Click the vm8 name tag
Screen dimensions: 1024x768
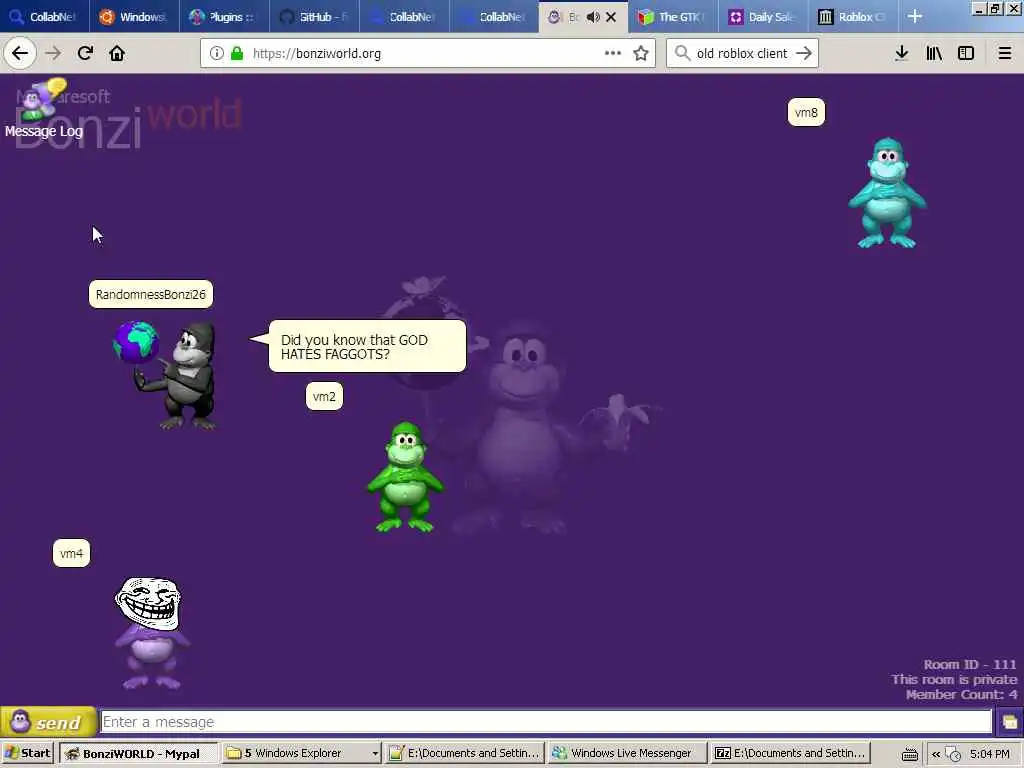(806, 112)
